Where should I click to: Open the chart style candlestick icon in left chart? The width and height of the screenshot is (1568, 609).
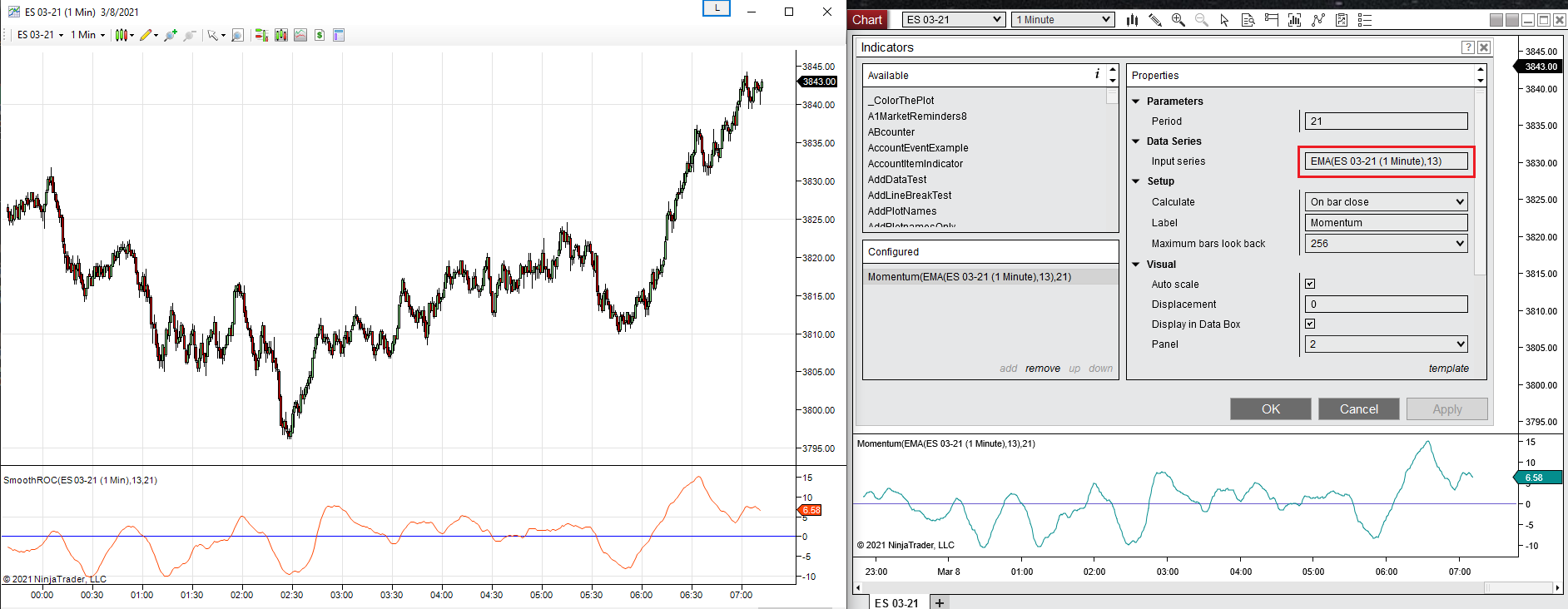coord(122,35)
